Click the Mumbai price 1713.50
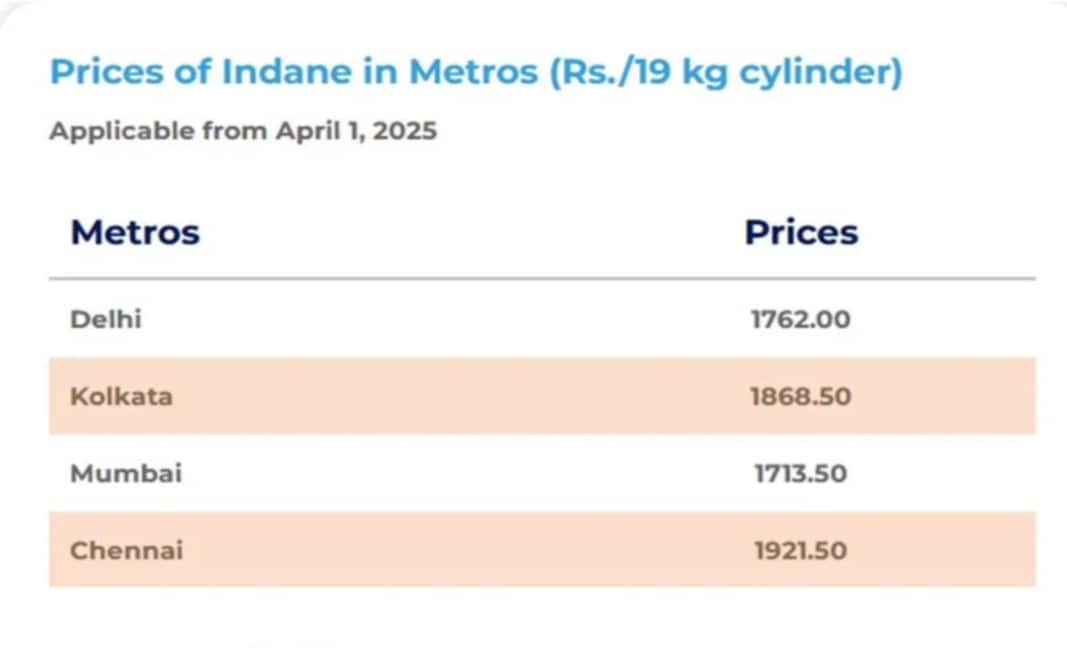 [800, 473]
